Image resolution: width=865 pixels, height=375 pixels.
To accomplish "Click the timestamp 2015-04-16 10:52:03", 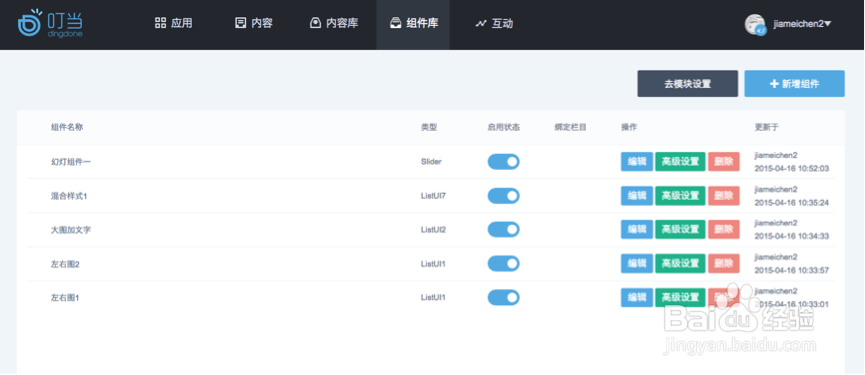I will click(x=792, y=168).
